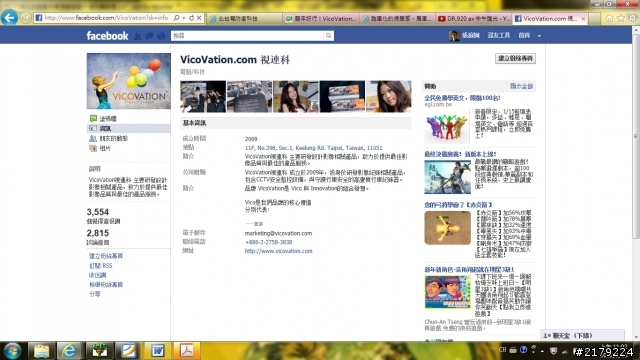Click the yellow archer game ad image

[447, 228]
